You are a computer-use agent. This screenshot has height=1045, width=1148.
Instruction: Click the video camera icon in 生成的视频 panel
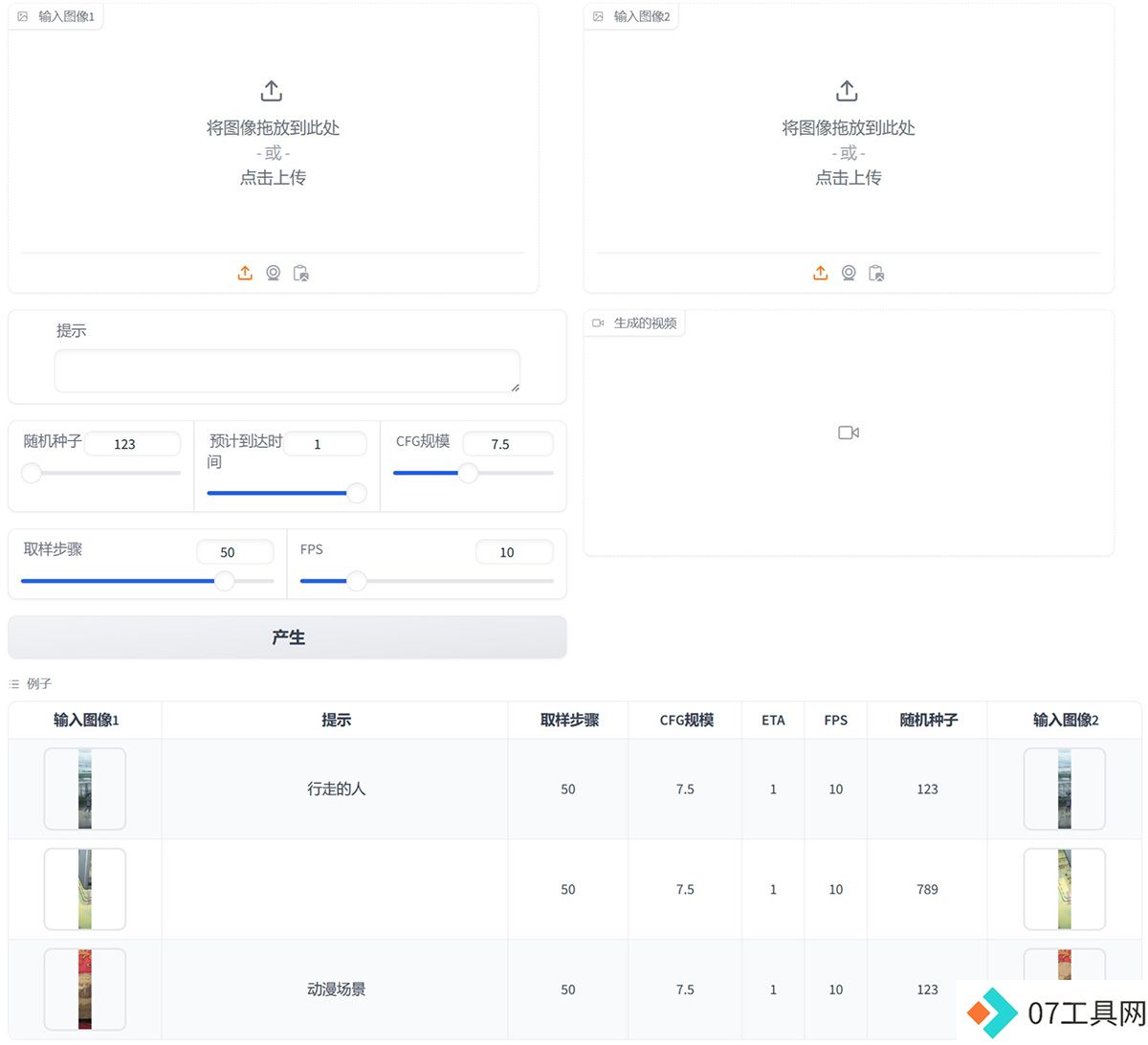(x=849, y=433)
